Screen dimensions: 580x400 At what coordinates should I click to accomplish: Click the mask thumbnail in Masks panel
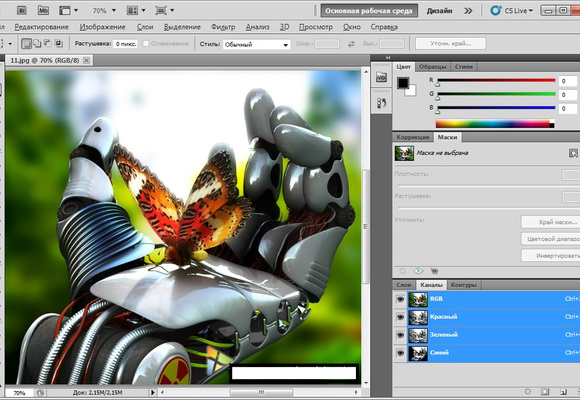pos(404,153)
